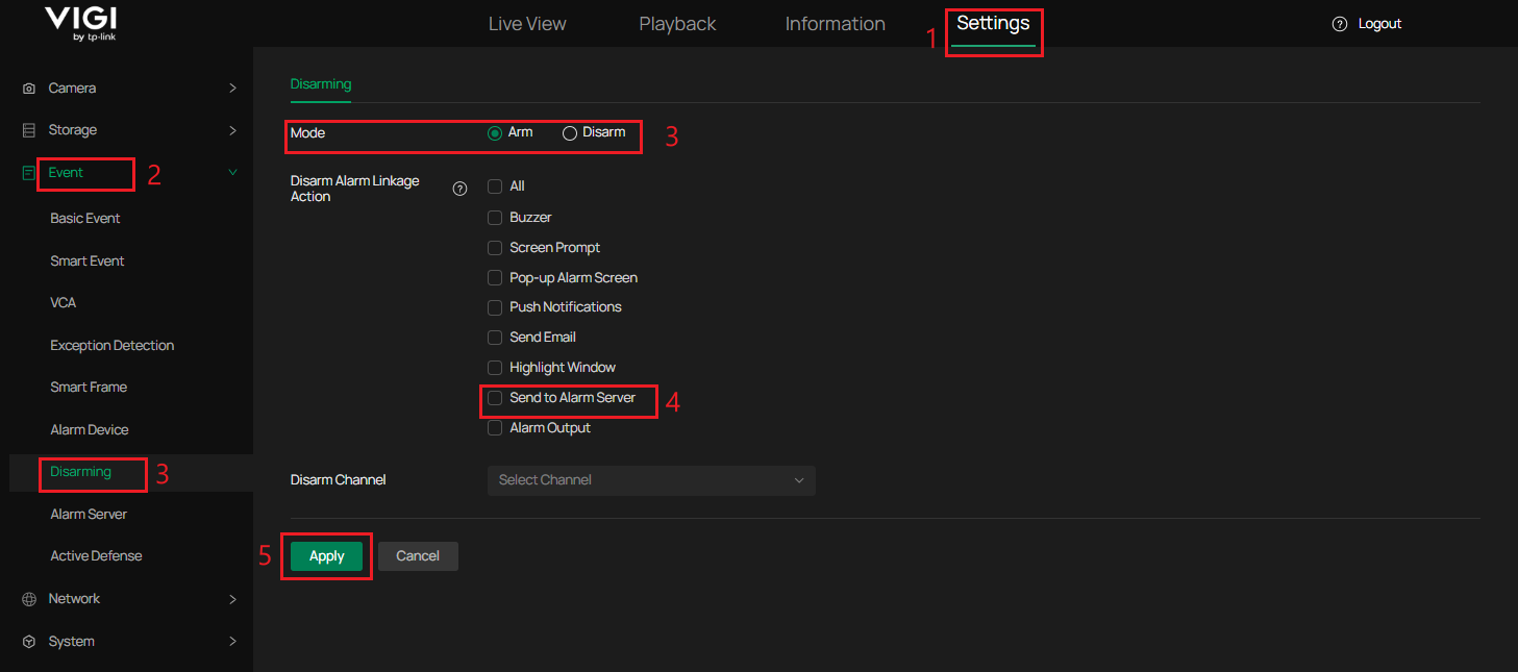Select Disarming in Event submenu
Viewport: 1518px width, 672px height.
point(81,472)
